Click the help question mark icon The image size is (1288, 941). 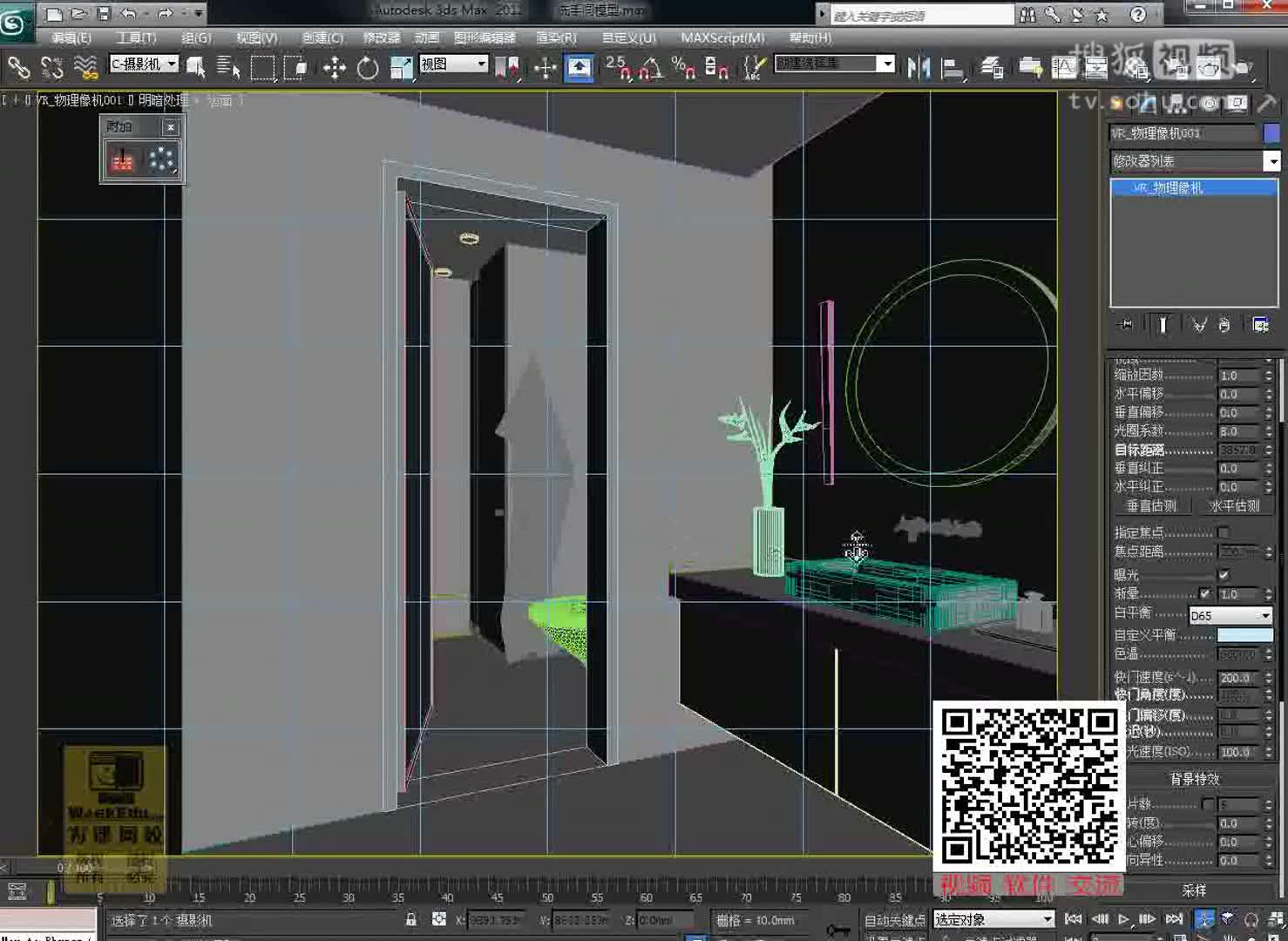[1138, 15]
